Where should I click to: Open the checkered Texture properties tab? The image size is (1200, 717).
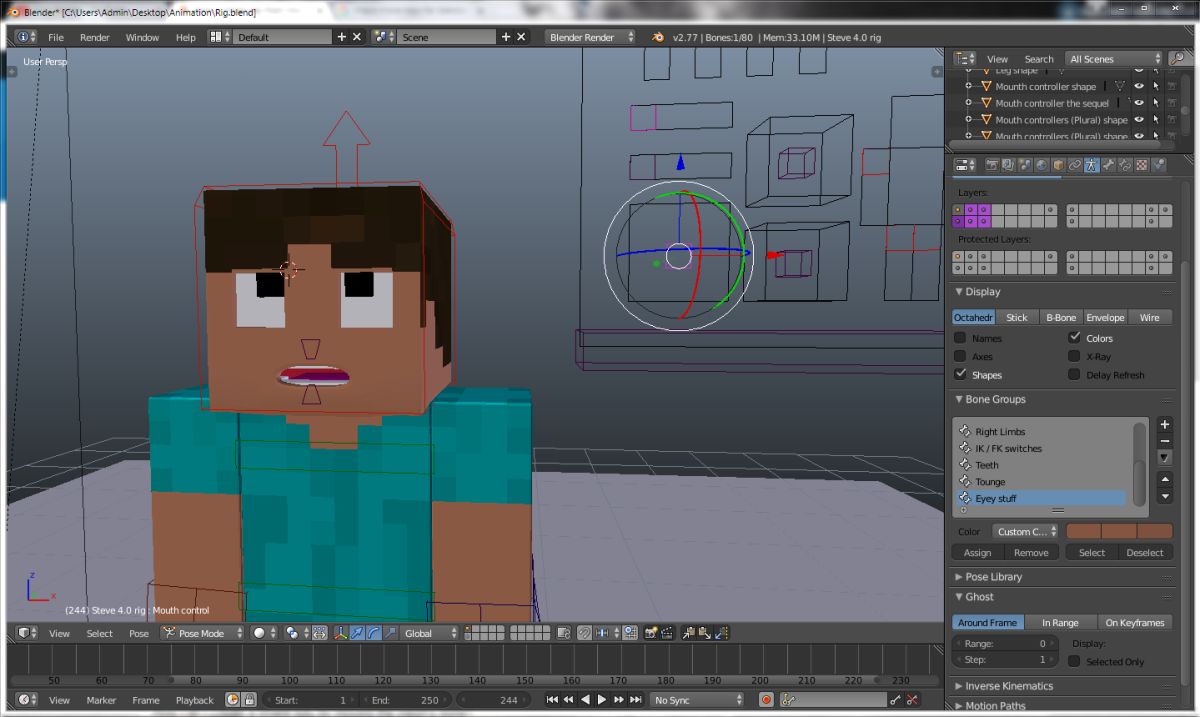(1141, 165)
